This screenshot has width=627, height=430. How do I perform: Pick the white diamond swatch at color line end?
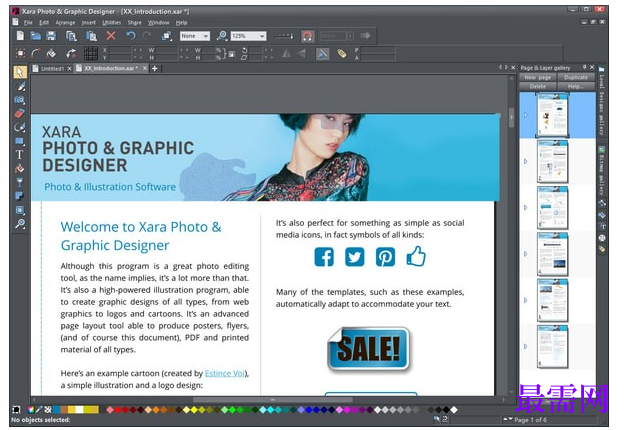[x=454, y=410]
